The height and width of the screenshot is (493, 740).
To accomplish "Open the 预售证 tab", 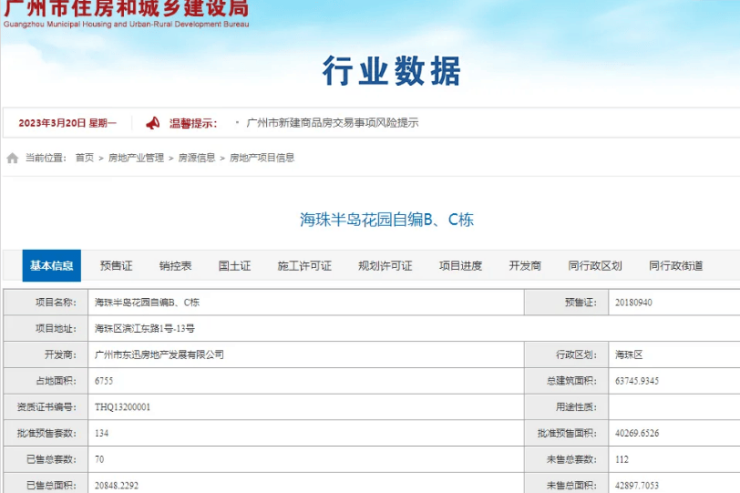I will [x=116, y=266].
